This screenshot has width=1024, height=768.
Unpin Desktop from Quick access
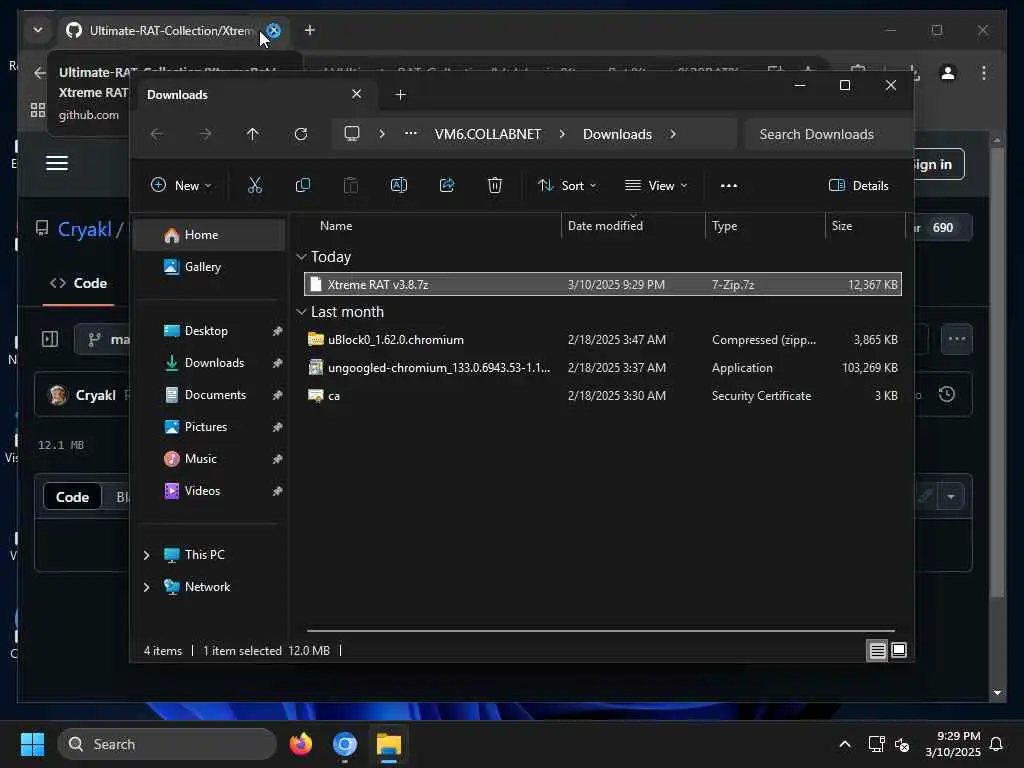tap(277, 331)
